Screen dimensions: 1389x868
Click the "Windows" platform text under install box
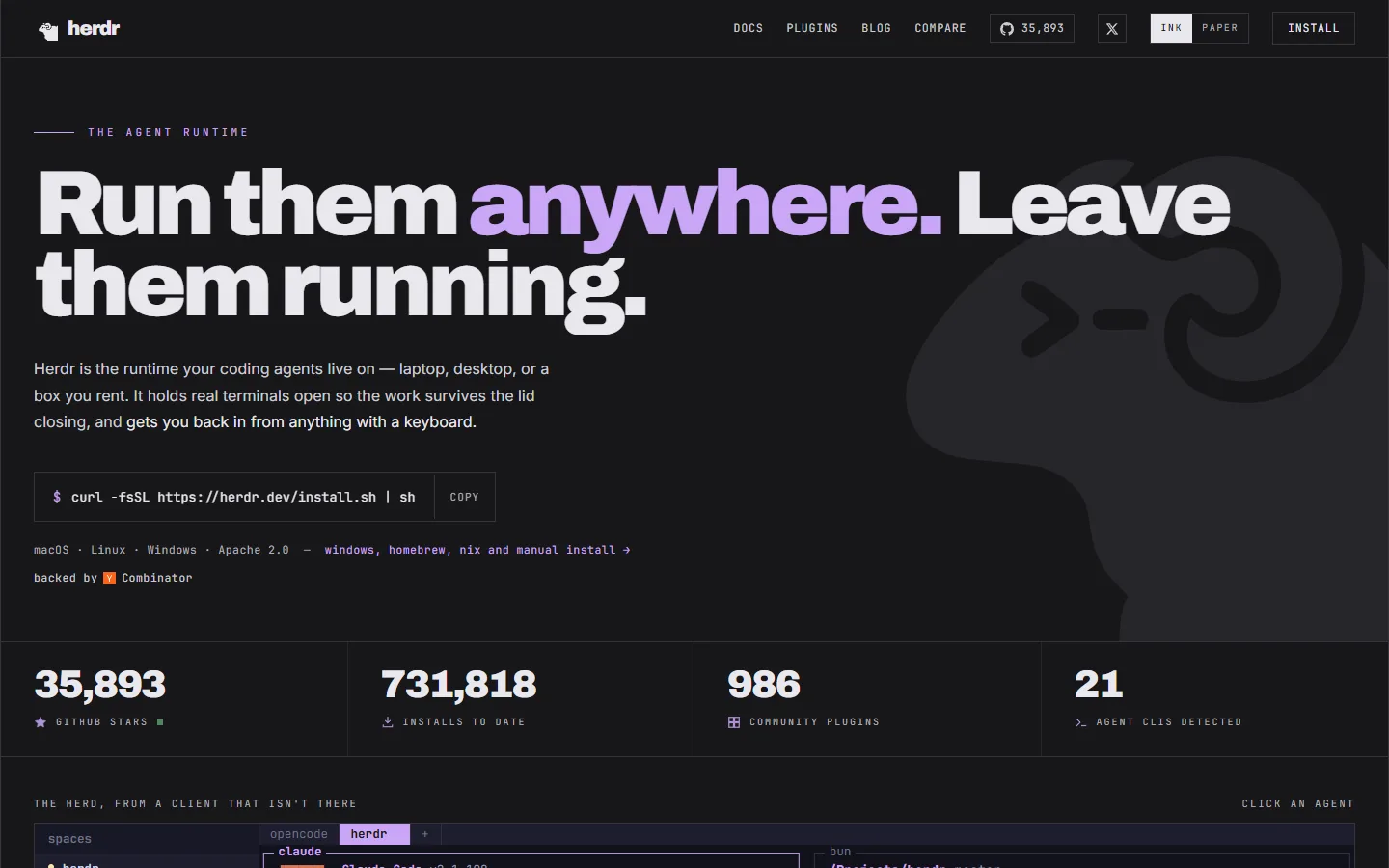172,550
